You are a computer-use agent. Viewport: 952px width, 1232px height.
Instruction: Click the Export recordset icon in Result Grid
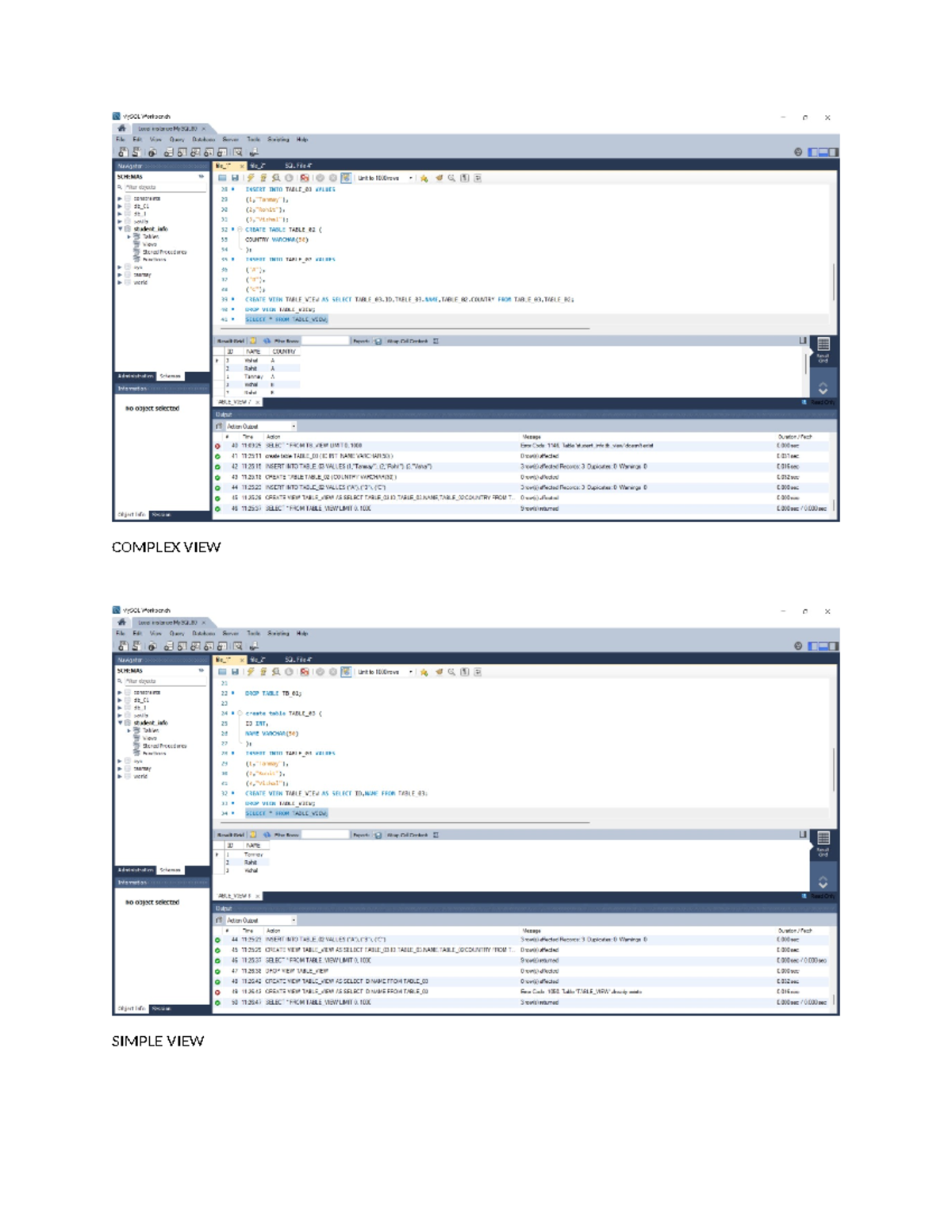pos(378,343)
